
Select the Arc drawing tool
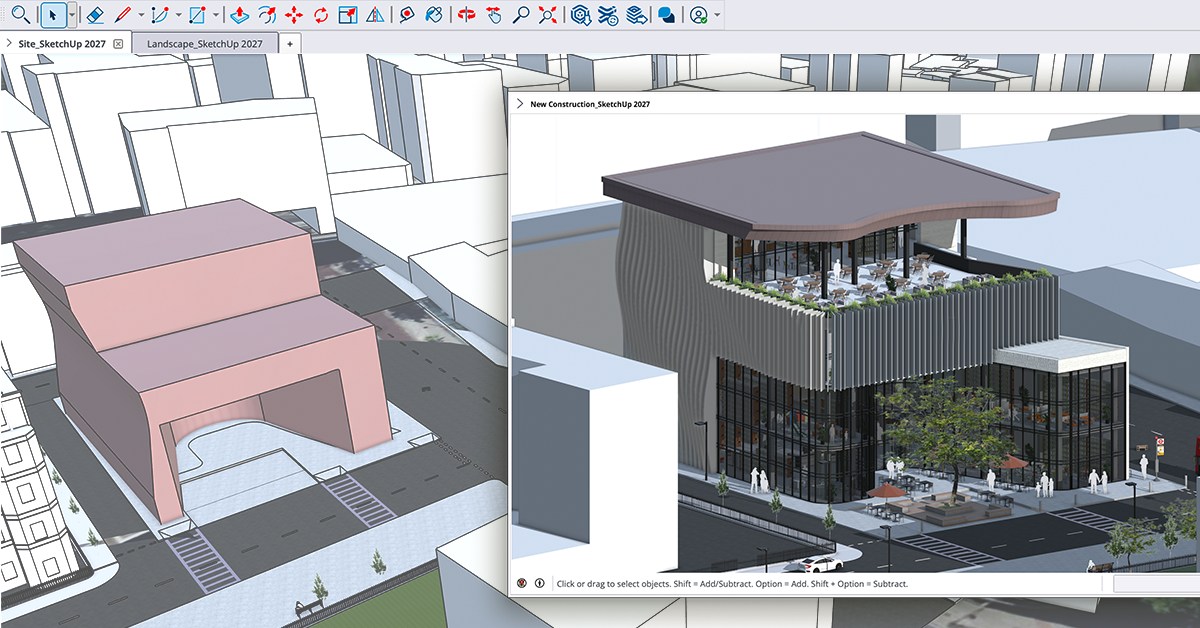pyautogui.click(x=160, y=15)
